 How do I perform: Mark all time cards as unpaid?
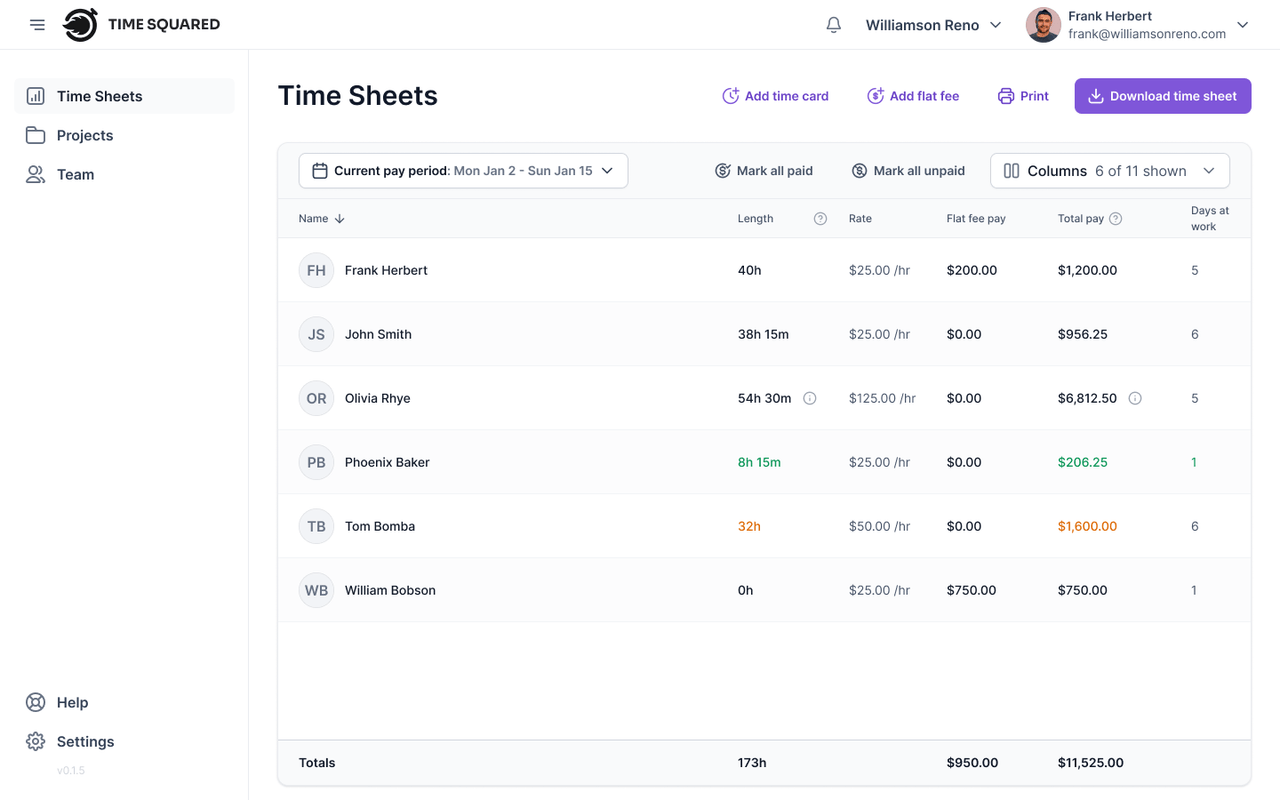908,171
